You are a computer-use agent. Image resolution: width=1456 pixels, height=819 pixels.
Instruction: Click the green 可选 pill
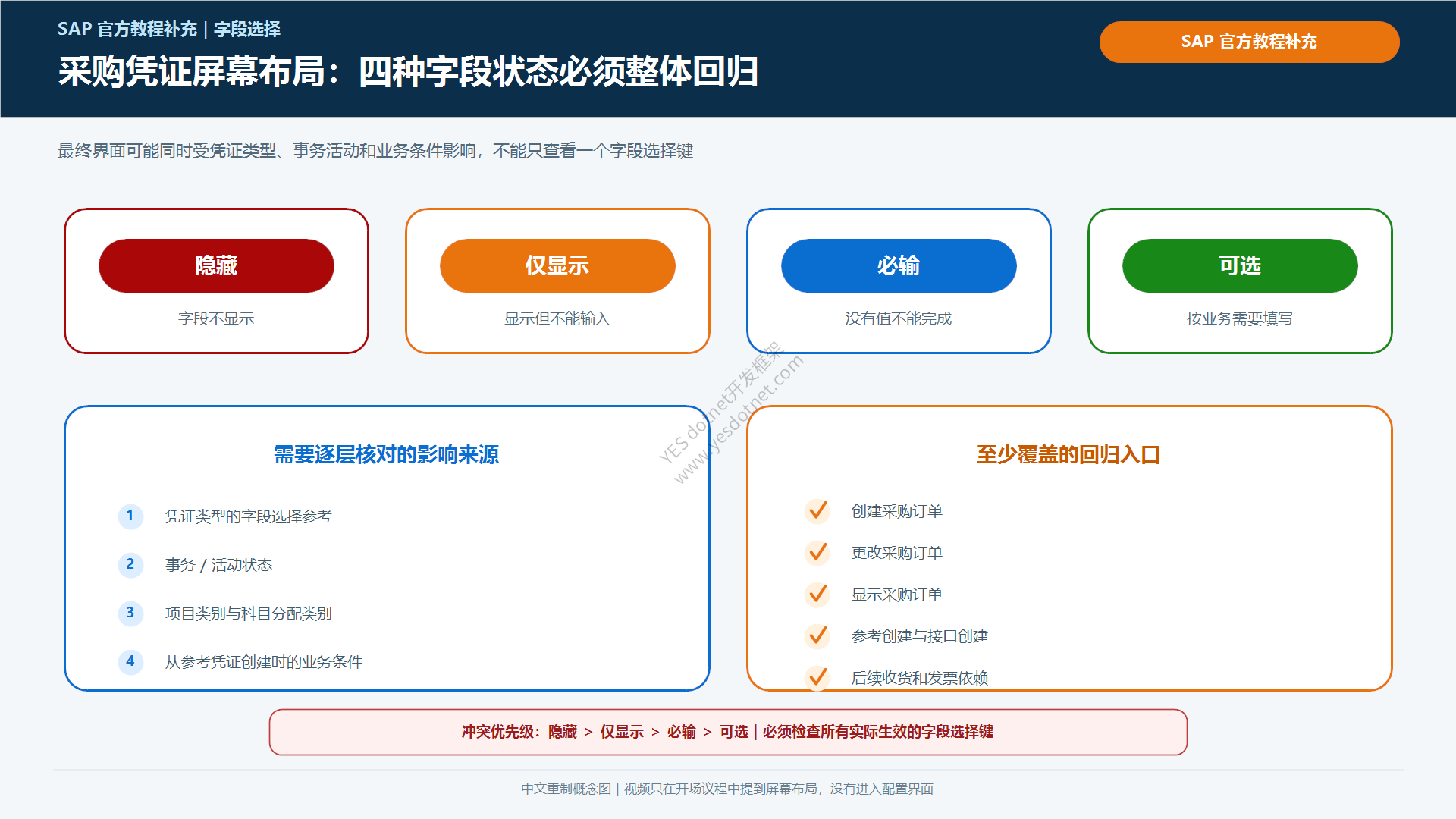[1240, 265]
